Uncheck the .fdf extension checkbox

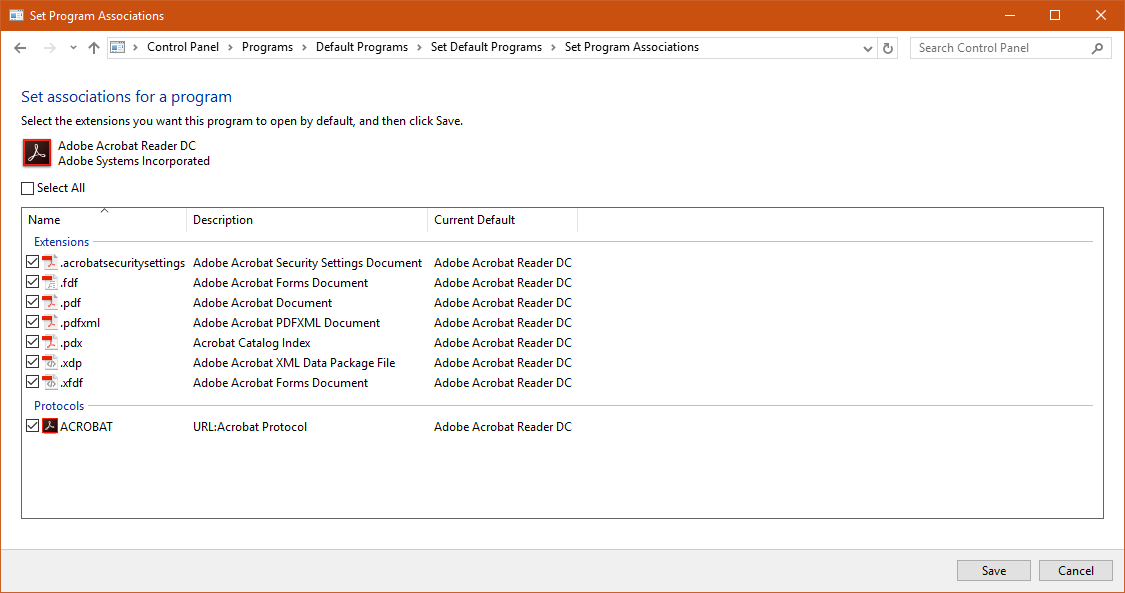click(32, 283)
